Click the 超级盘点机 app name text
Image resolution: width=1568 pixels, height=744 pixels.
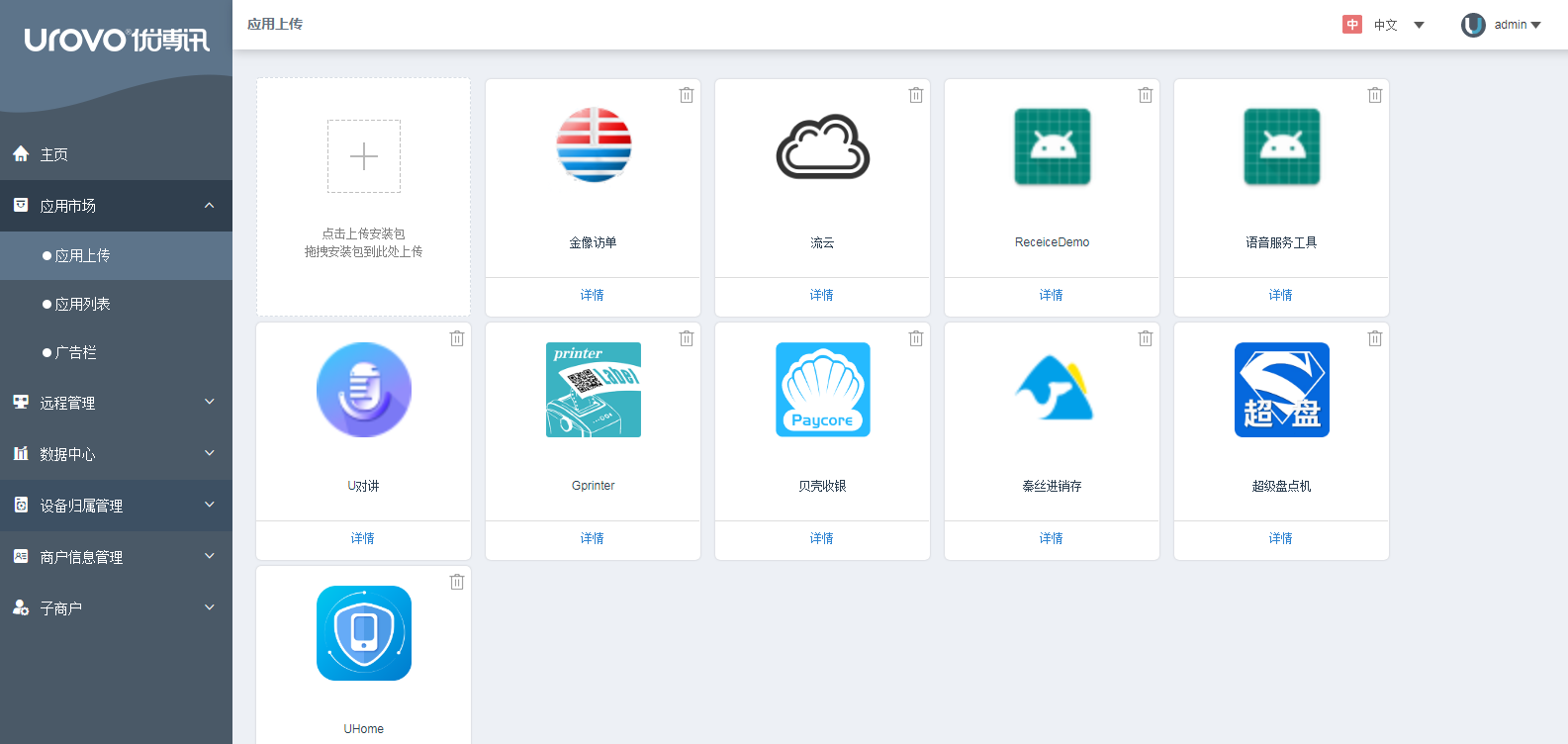(x=1282, y=486)
